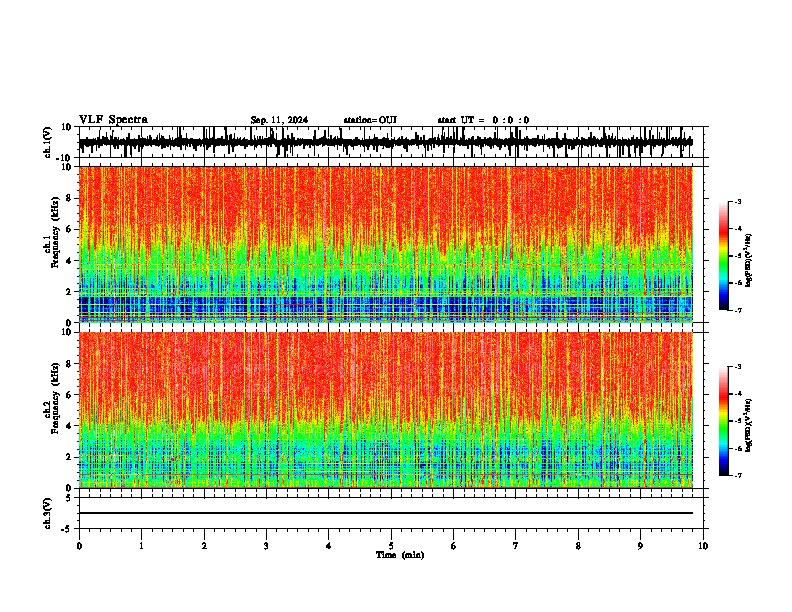The image size is (792, 612).
Task: Click the dark blue band near 1 kHz in ch.1
Action: (x=385, y=304)
